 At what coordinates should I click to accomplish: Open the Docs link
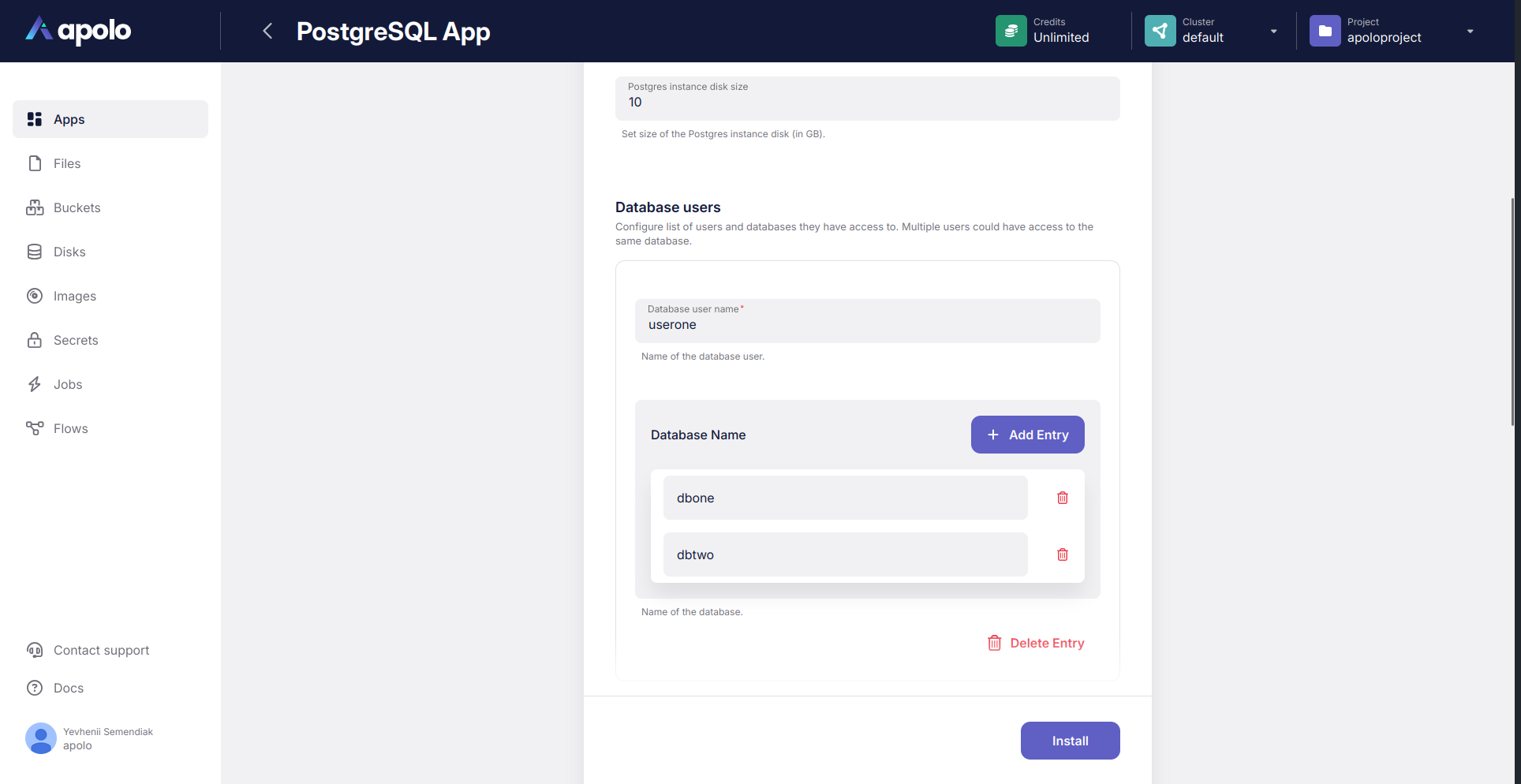(68, 688)
